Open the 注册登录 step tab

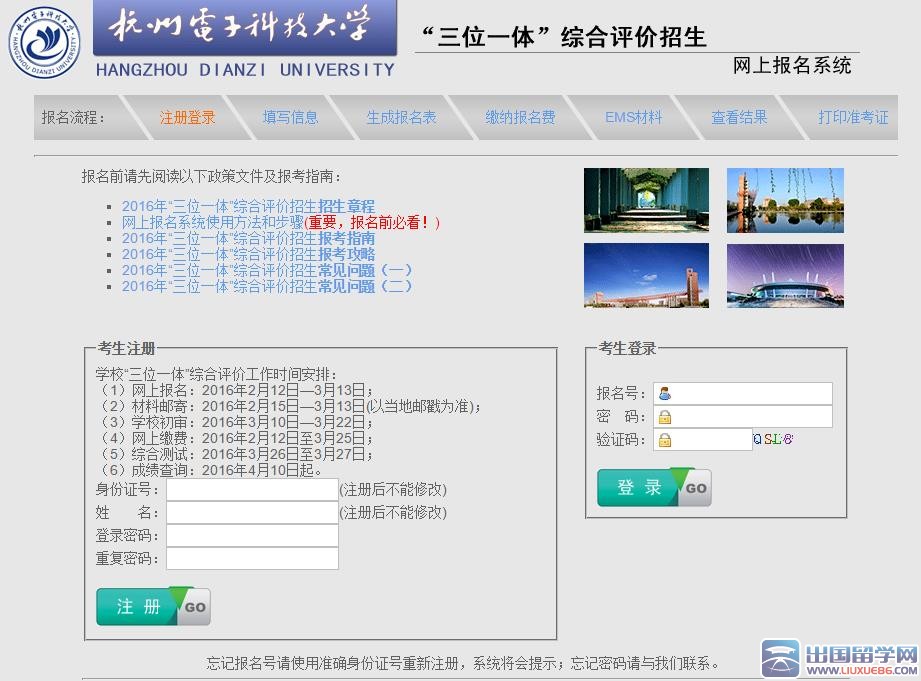point(187,117)
